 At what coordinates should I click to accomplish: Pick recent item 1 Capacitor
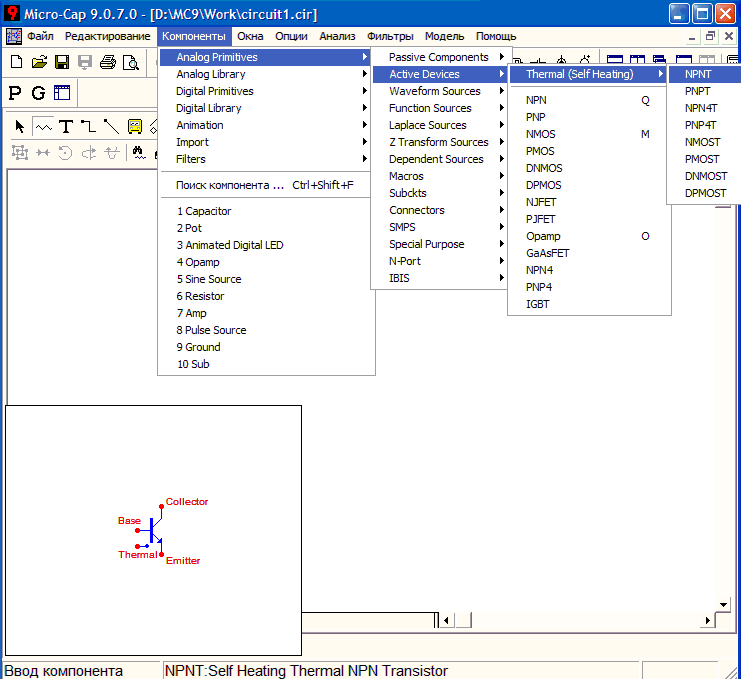[x=266, y=211]
